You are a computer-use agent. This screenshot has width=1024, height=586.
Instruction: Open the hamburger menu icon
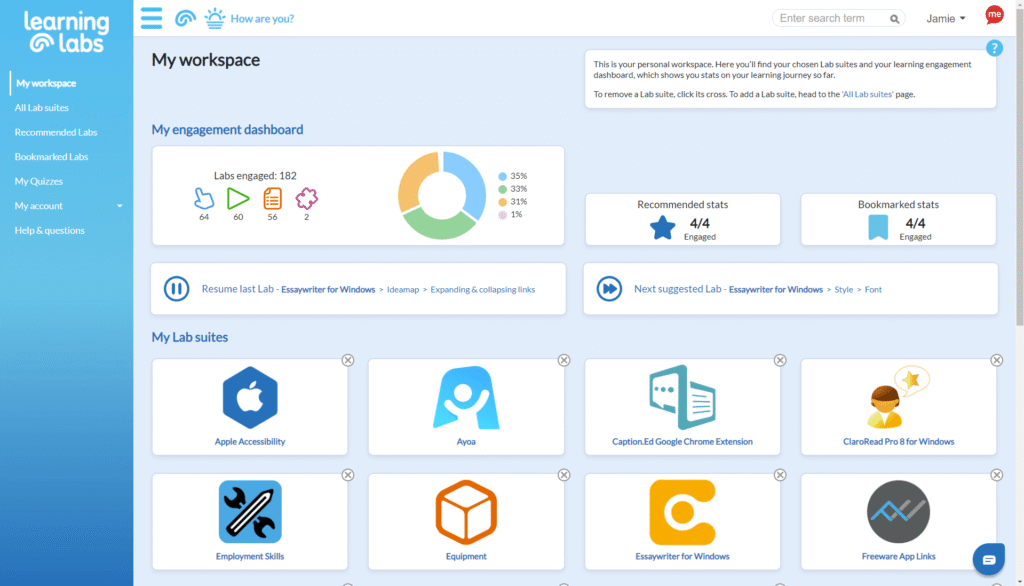tap(151, 18)
